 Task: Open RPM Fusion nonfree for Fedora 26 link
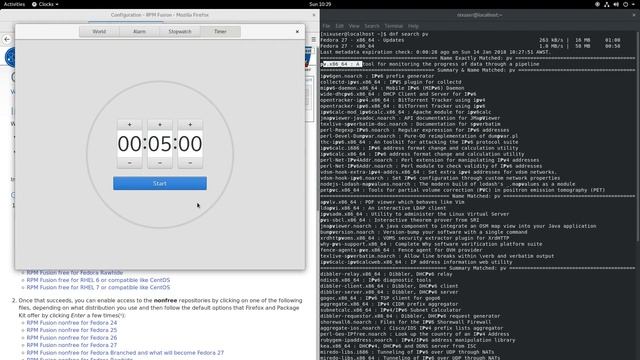point(72,338)
